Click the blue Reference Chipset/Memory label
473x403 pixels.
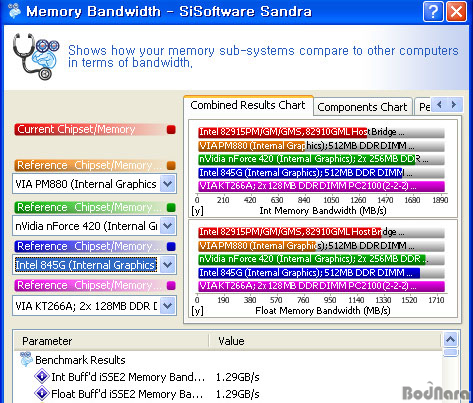point(89,246)
